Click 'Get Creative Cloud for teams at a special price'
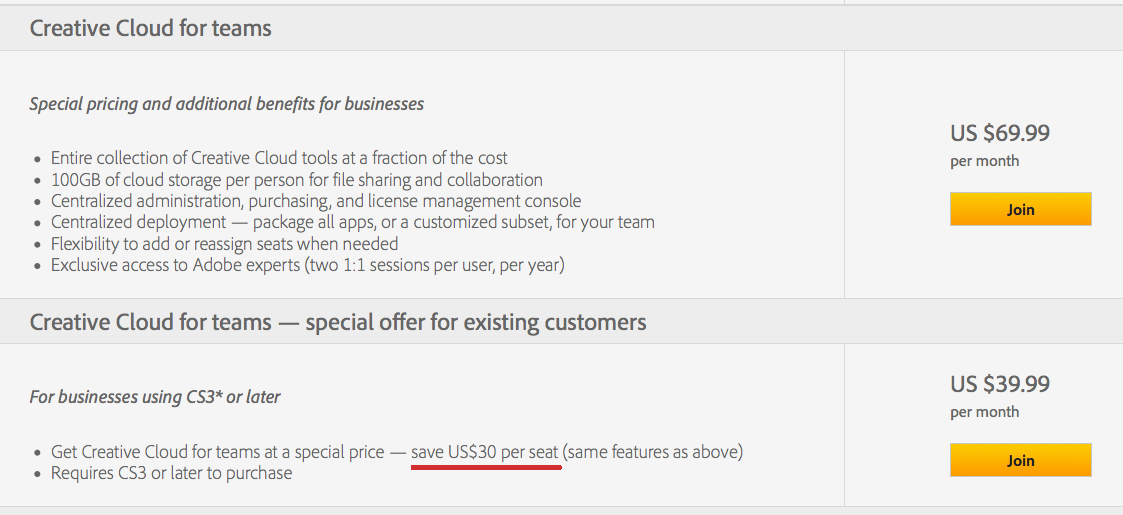1123x515 pixels. [x=218, y=453]
